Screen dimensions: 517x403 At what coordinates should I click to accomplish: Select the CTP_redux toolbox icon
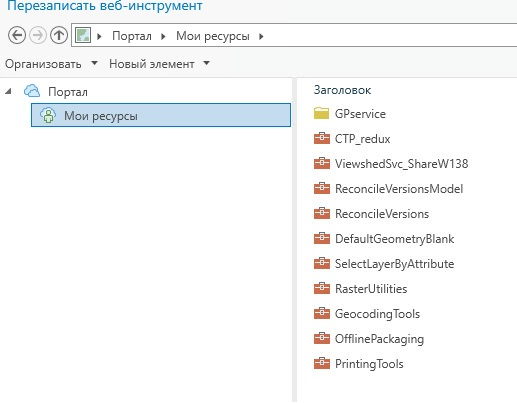[322, 138]
